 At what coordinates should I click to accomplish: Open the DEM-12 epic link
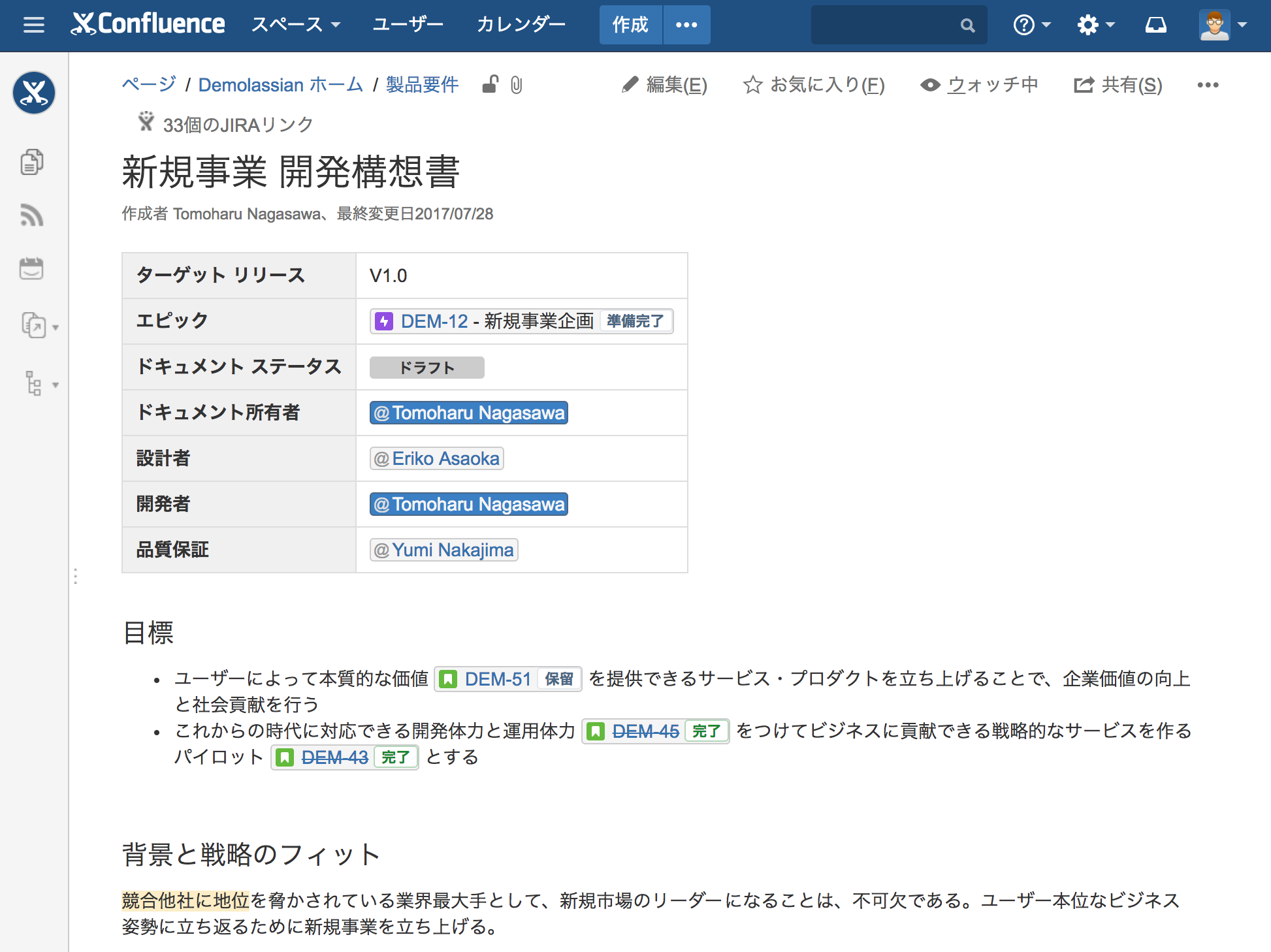[434, 321]
